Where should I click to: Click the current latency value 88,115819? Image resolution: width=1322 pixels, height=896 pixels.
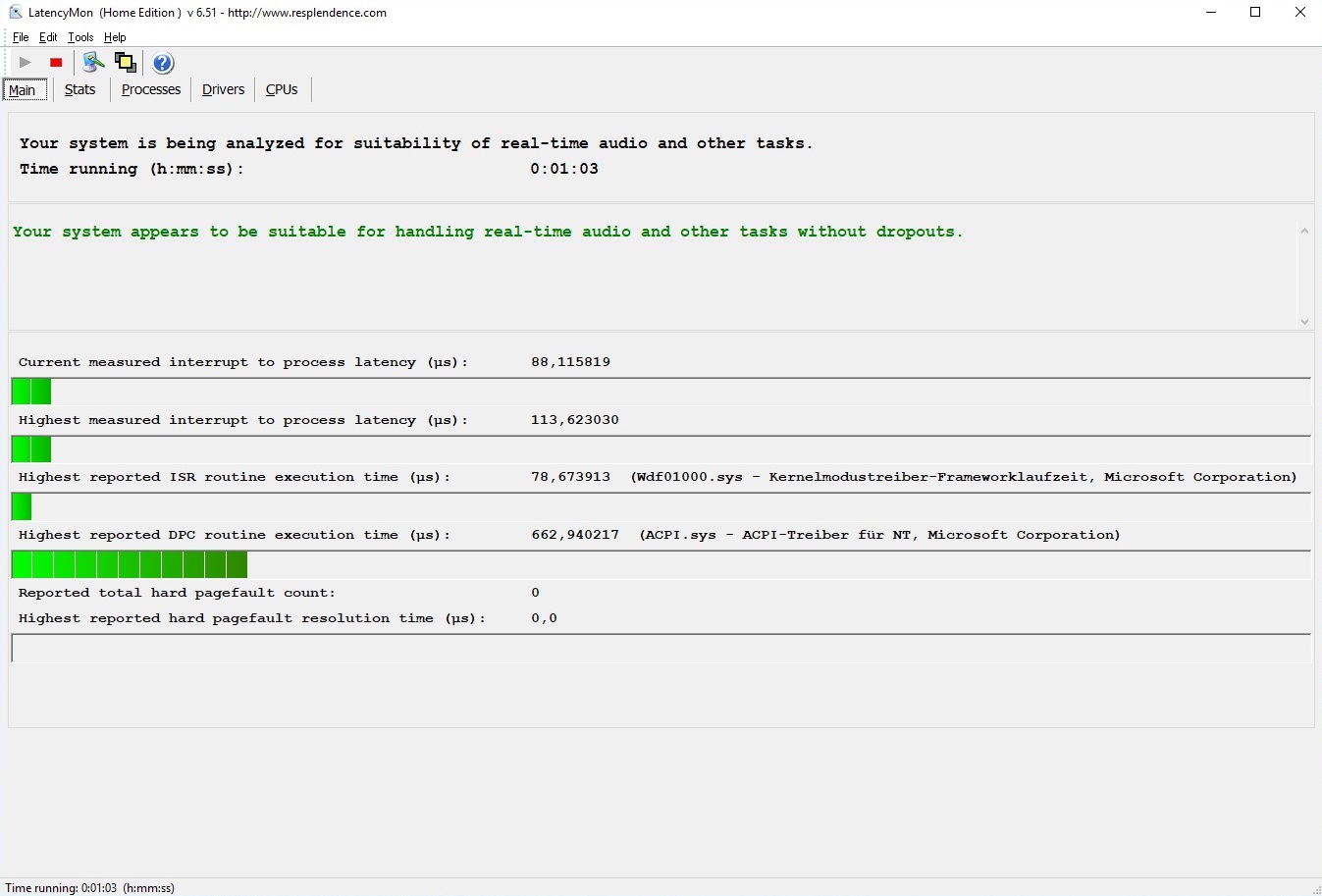(570, 362)
